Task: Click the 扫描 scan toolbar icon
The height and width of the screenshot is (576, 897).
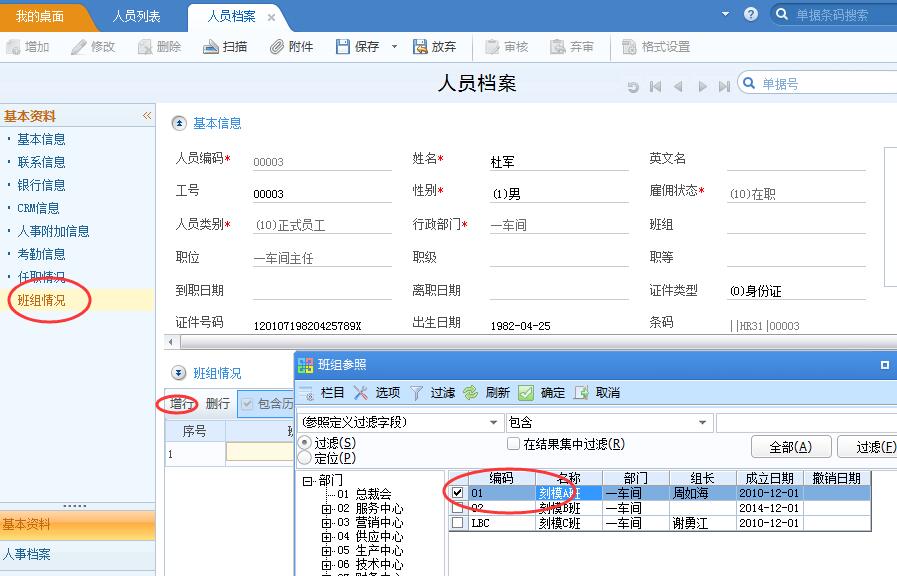Action: [x=211, y=47]
